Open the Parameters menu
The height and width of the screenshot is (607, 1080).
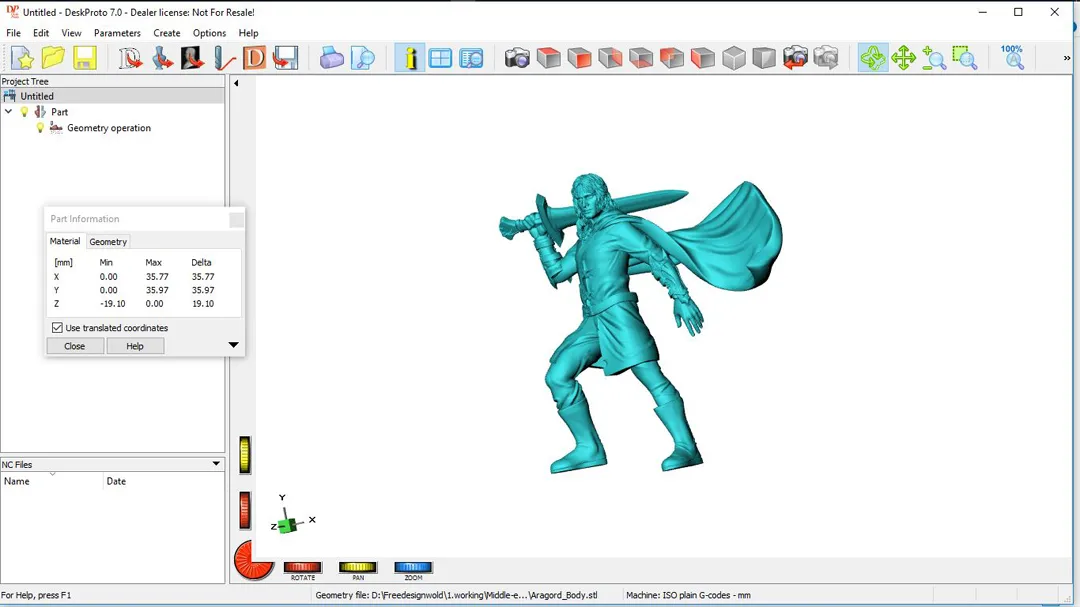(x=117, y=33)
